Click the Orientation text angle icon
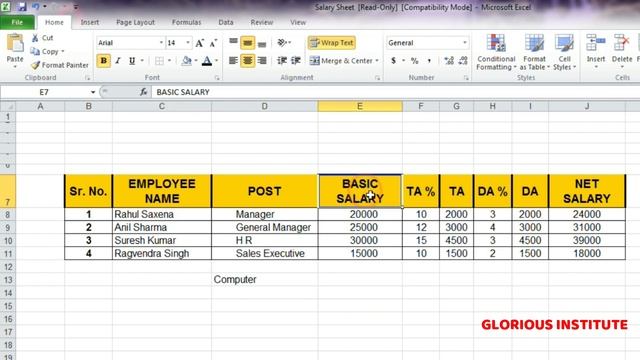Screen dimensions: 640x360 [282, 42]
